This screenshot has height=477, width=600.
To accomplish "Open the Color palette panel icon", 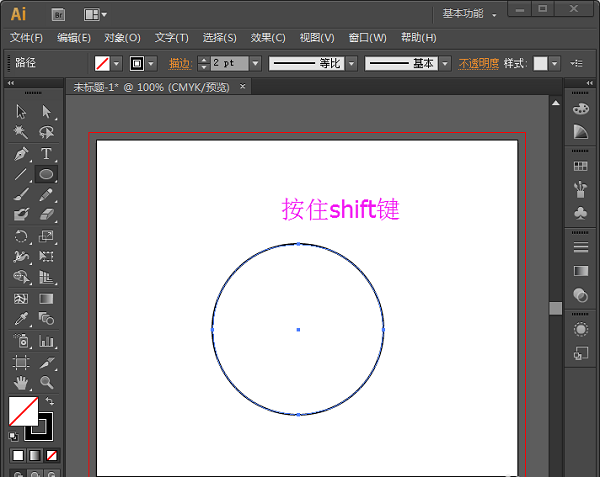I will pyautogui.click(x=581, y=109).
